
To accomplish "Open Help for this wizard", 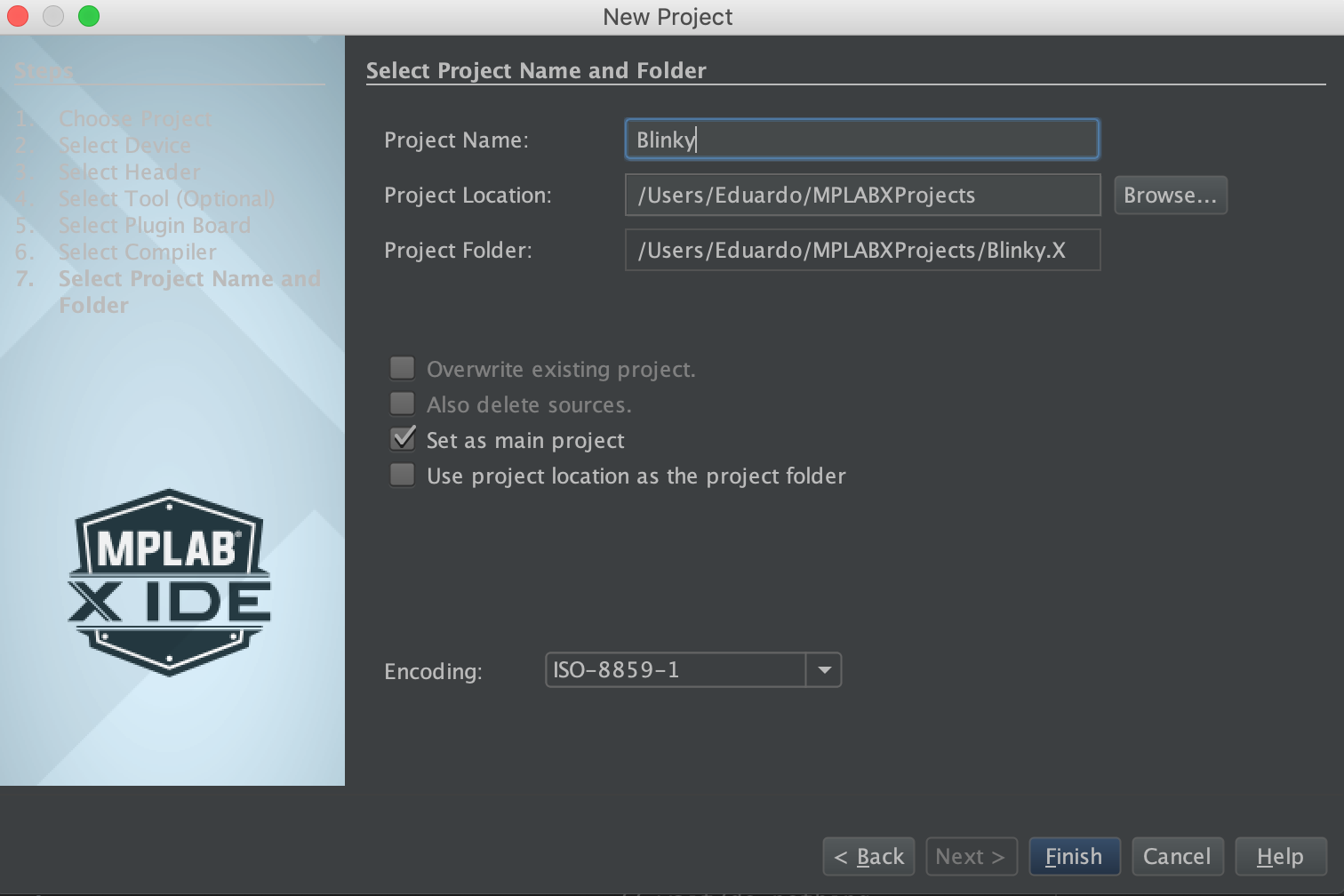I will (x=1280, y=857).
